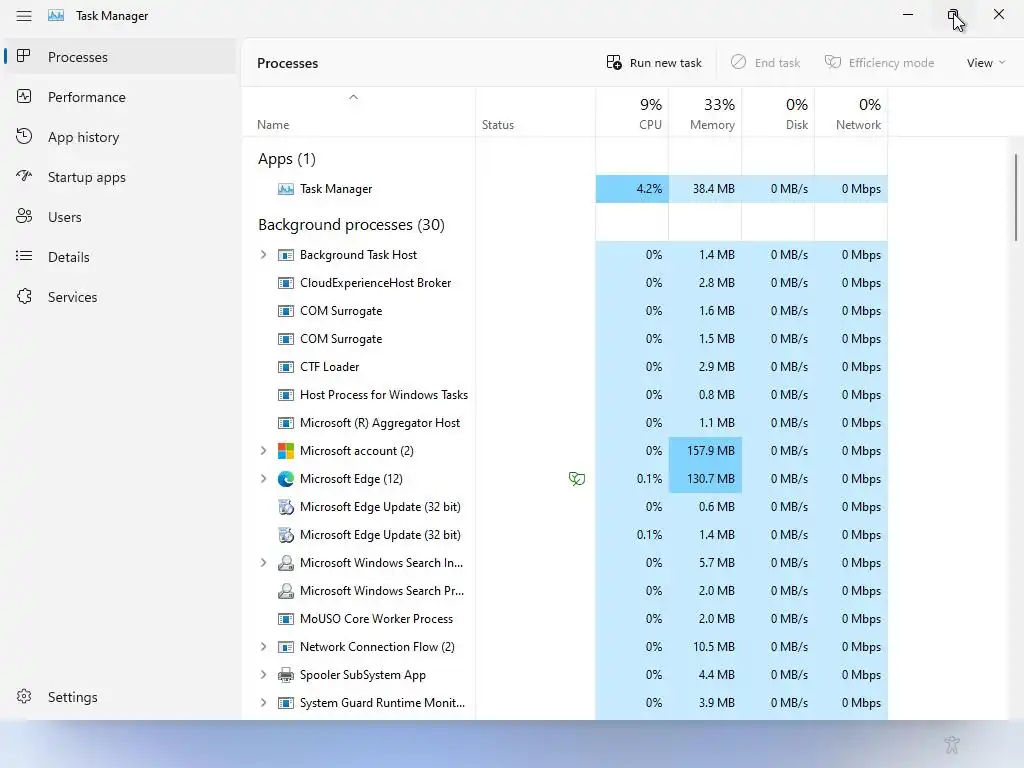
Task: Select the Processes sidebar icon
Action: pyautogui.click(x=24, y=56)
